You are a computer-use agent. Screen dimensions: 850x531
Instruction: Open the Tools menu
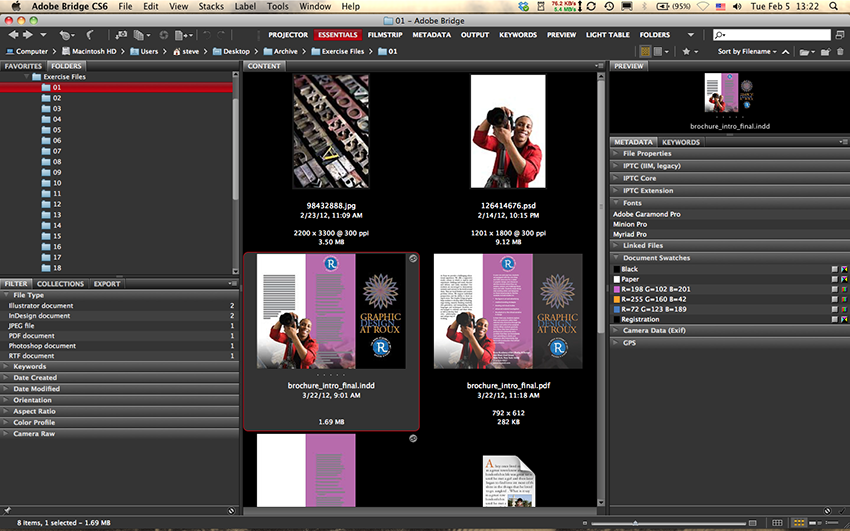[278, 7]
